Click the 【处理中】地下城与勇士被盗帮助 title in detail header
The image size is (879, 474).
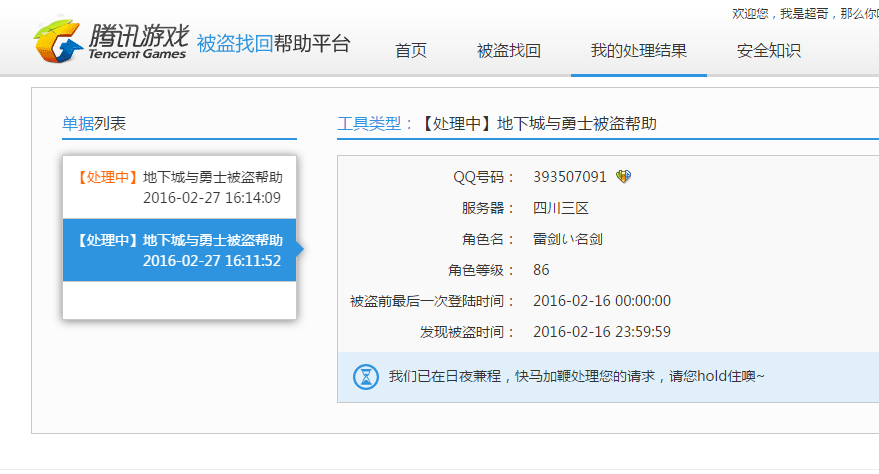point(537,123)
